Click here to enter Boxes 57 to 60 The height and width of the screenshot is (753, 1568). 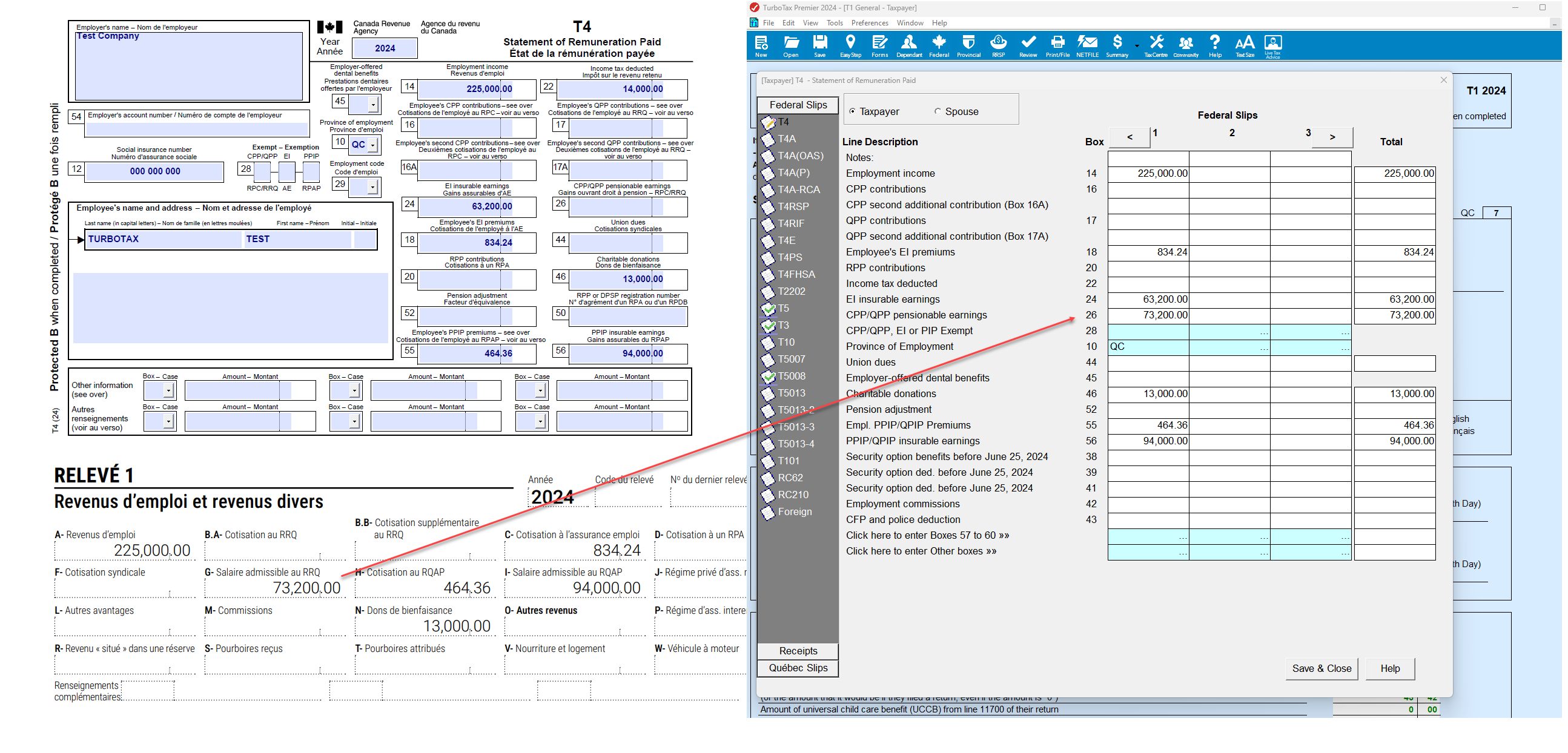click(927, 535)
